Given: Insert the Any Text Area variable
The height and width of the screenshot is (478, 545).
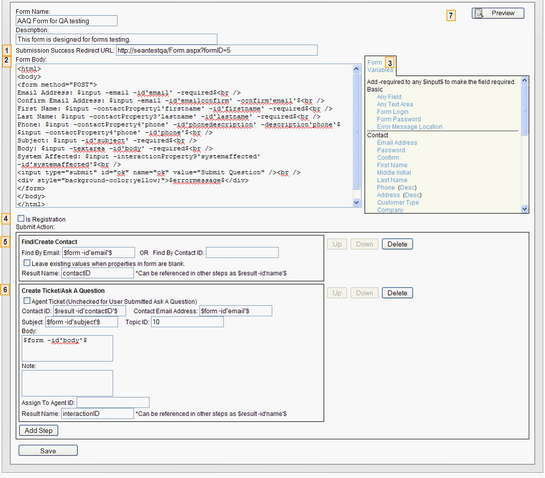Looking at the screenshot, I should [395, 104].
